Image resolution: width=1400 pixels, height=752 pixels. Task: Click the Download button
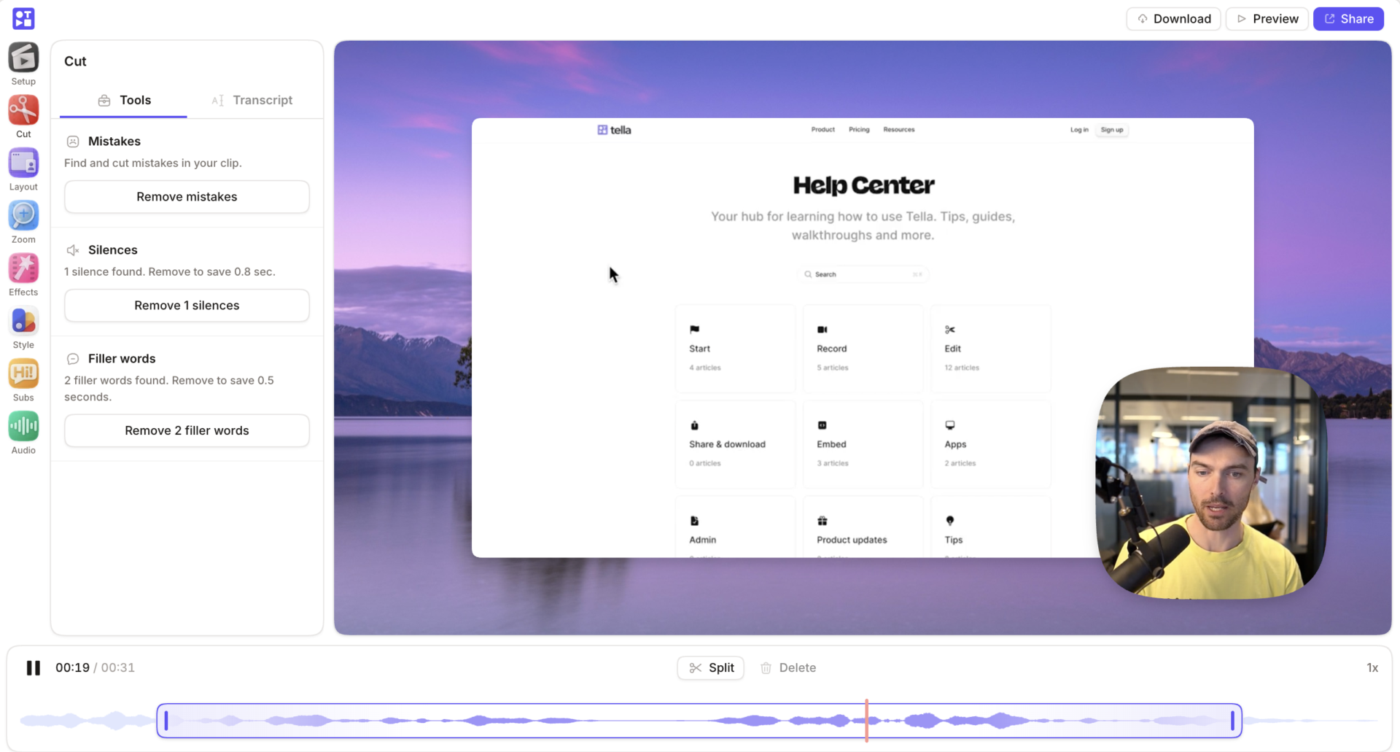(x=1174, y=19)
